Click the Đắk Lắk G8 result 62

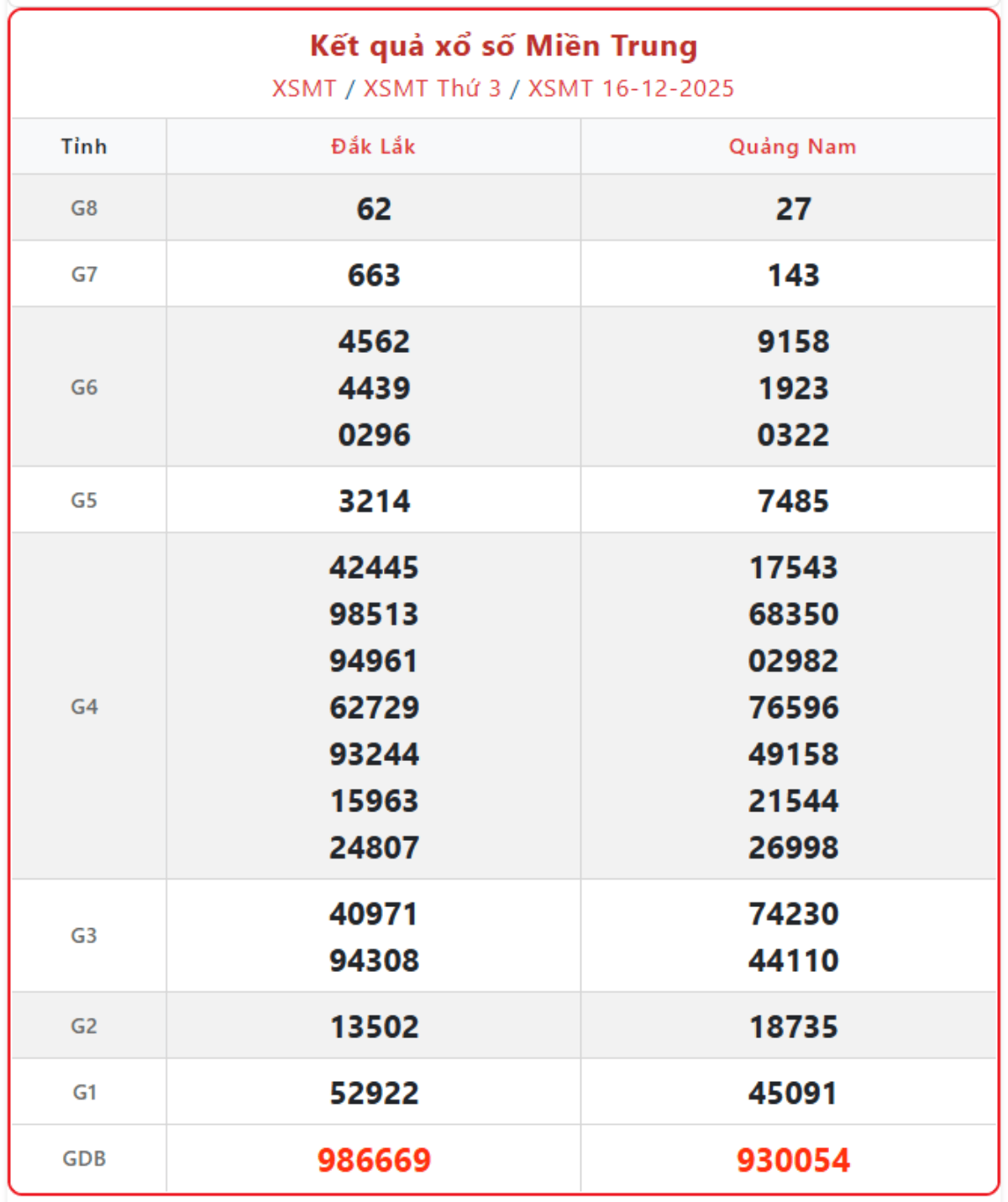374,209
